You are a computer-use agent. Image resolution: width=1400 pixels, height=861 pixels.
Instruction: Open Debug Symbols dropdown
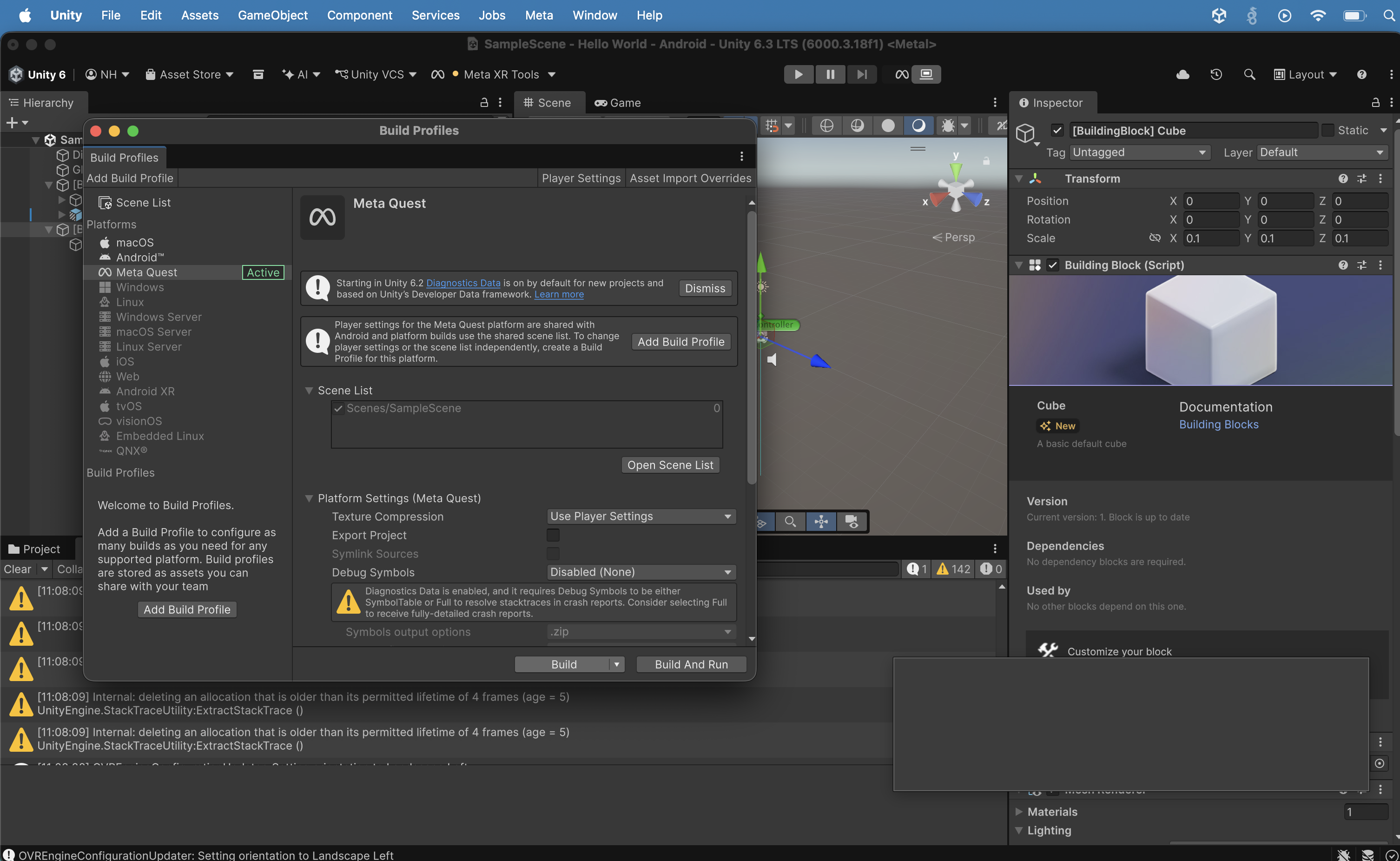[x=641, y=572]
